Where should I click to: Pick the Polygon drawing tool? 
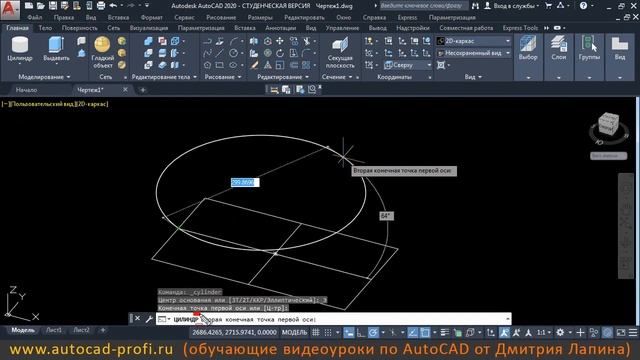coord(207,65)
